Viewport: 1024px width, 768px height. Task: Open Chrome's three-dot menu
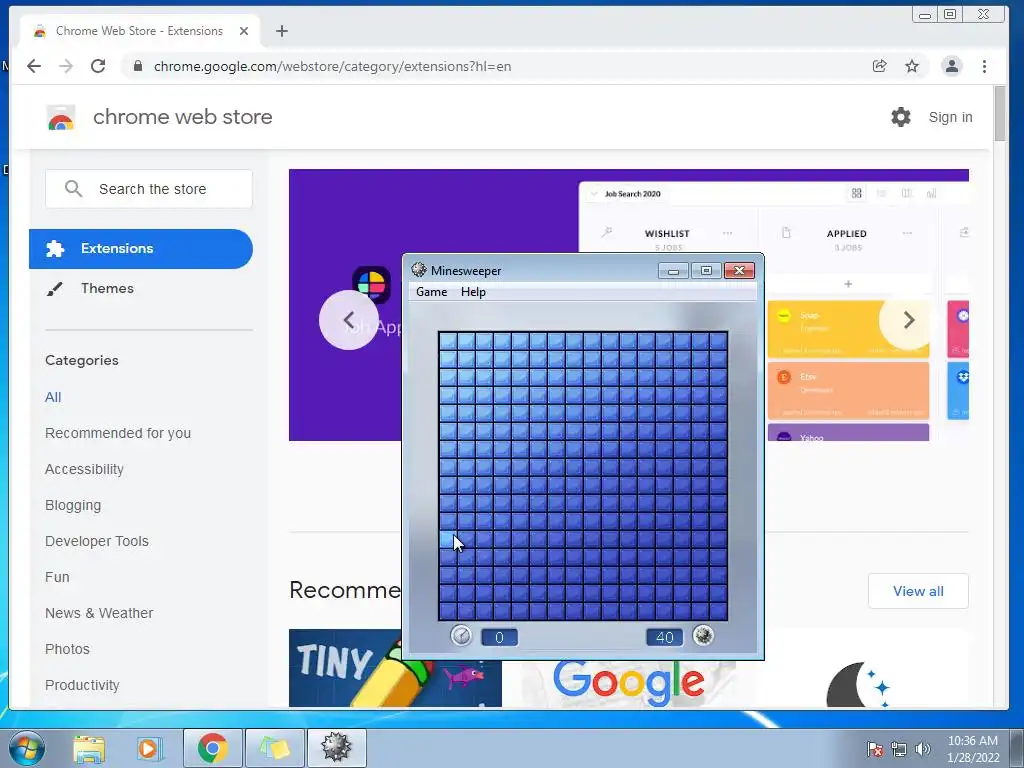[984, 66]
